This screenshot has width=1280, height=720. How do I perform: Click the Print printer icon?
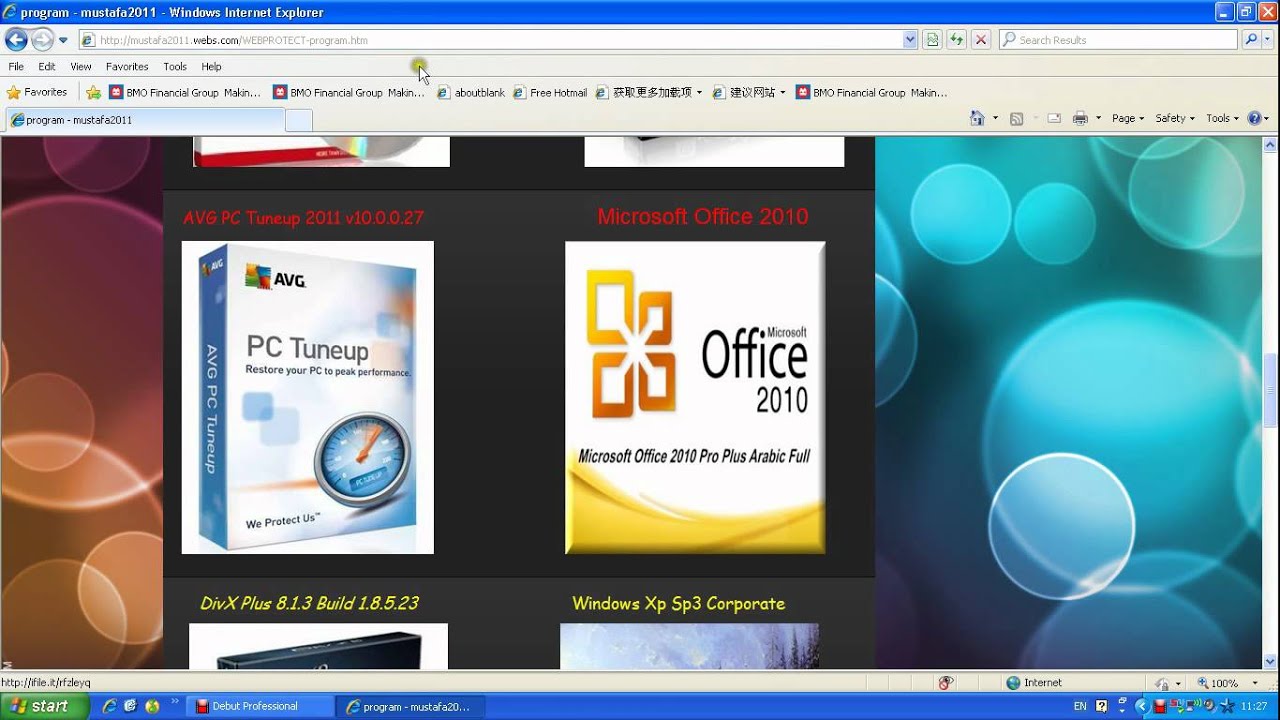(1080, 118)
